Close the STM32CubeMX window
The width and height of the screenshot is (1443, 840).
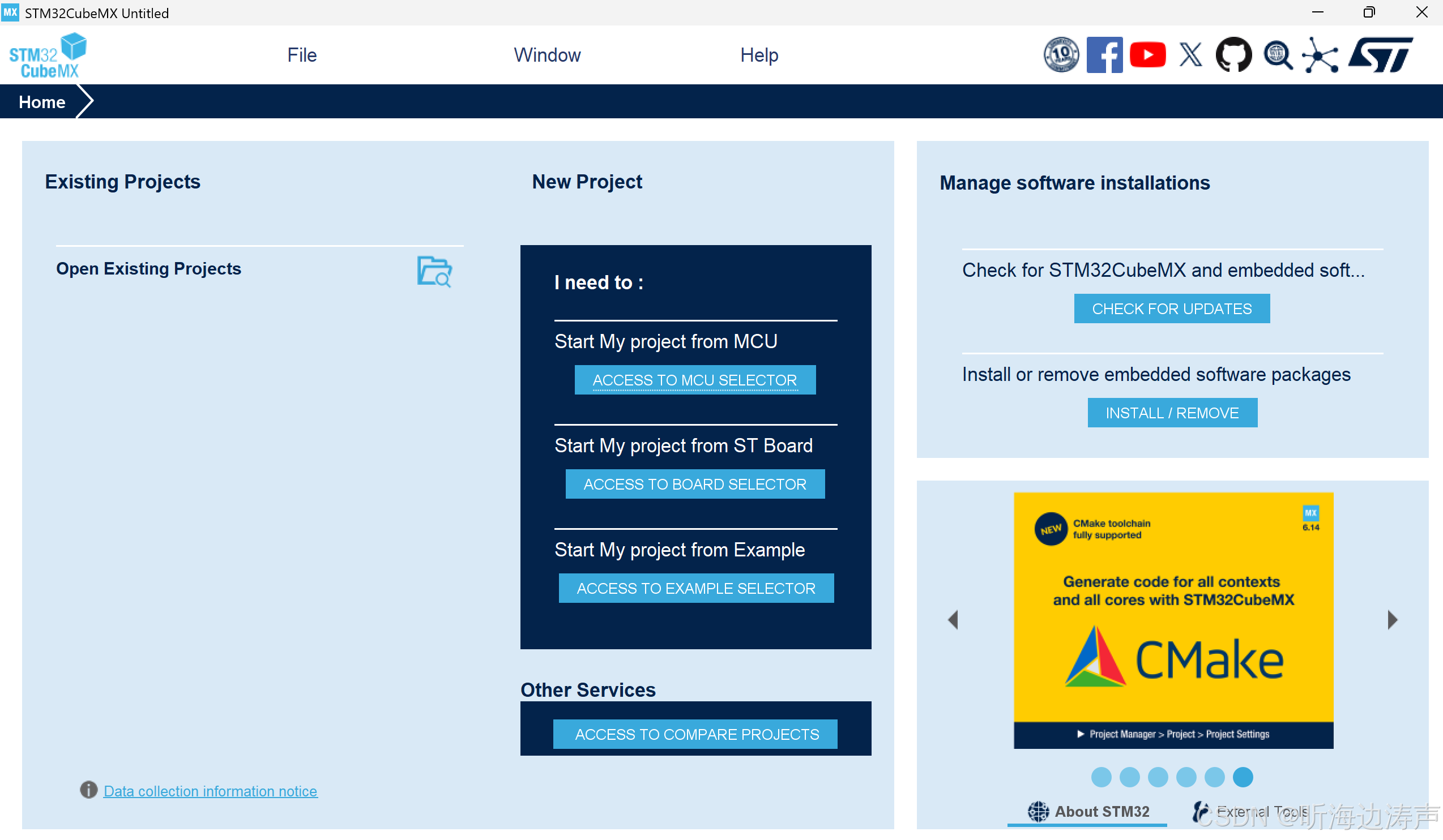1421,12
